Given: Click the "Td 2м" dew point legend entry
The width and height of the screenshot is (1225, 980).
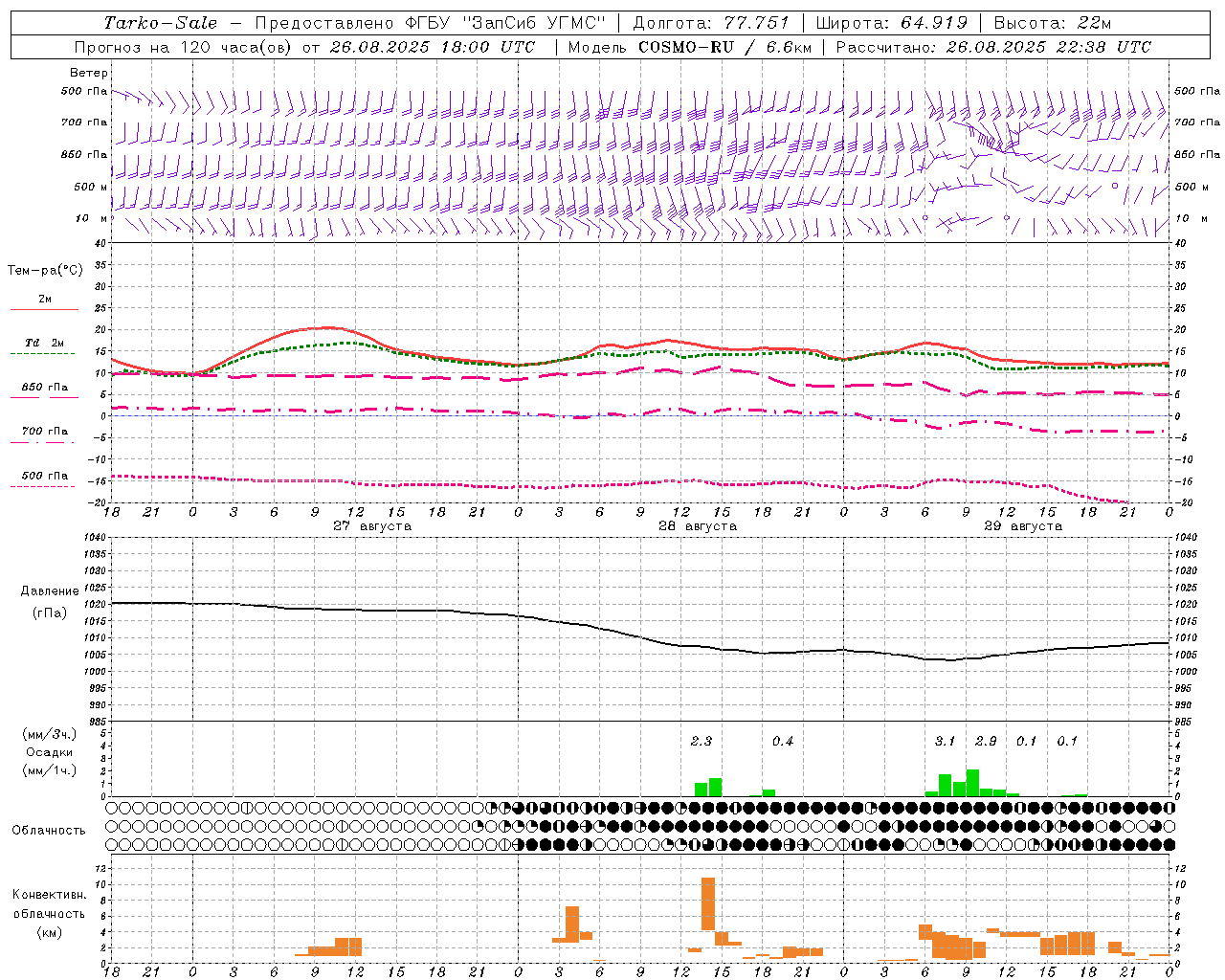Looking at the screenshot, I should click(44, 343).
